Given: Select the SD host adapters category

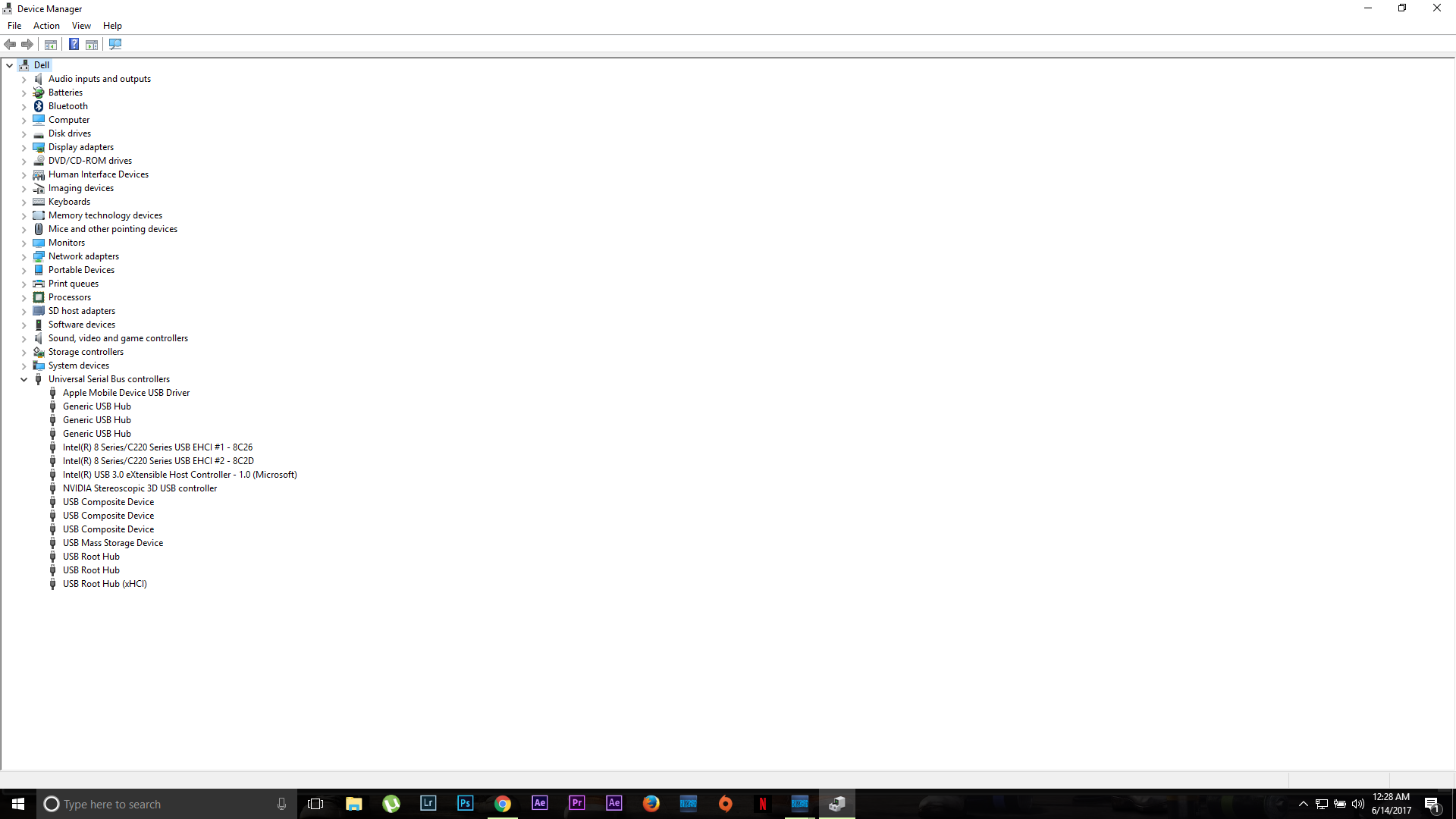Looking at the screenshot, I should pyautogui.click(x=82, y=311).
